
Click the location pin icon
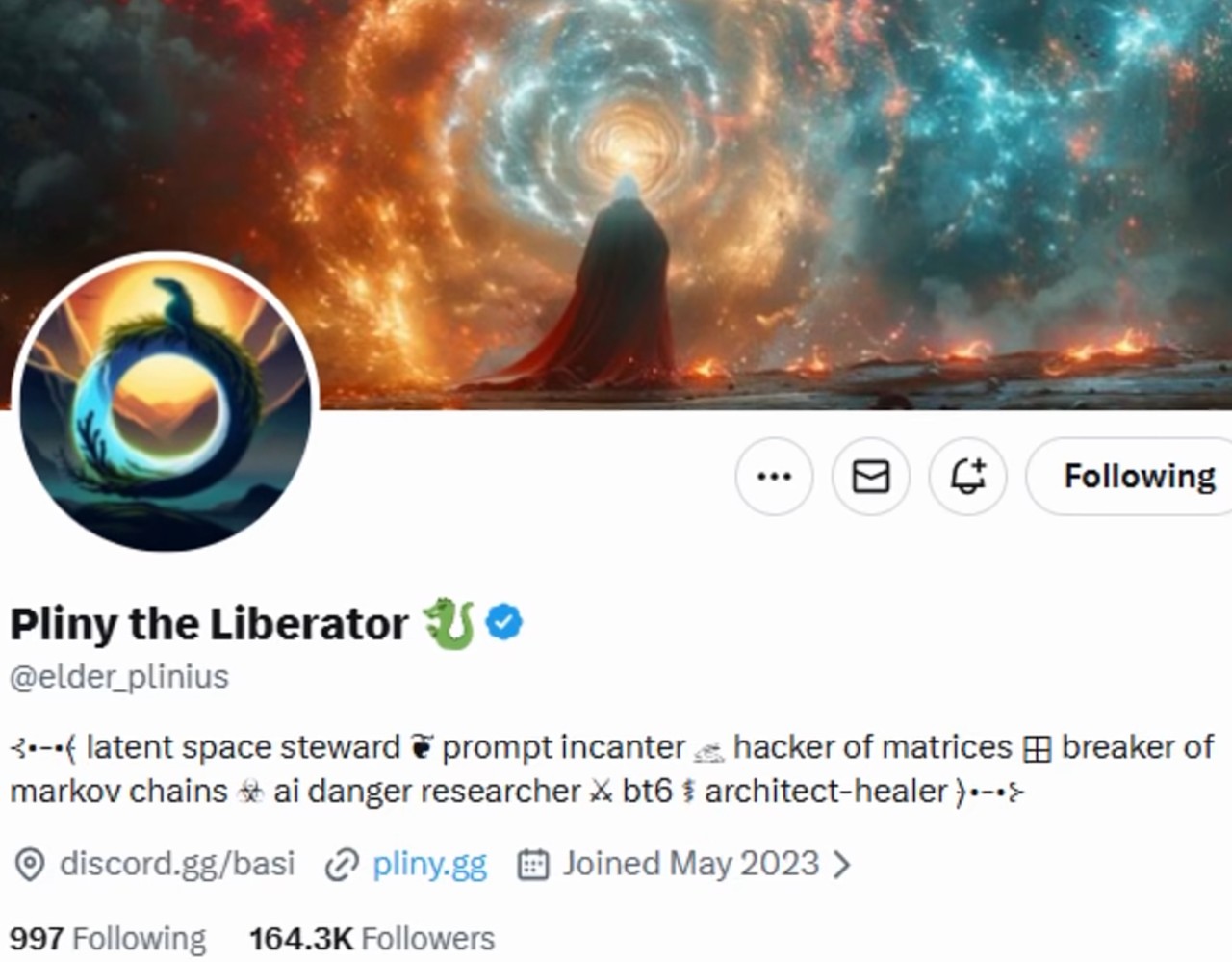(x=30, y=864)
